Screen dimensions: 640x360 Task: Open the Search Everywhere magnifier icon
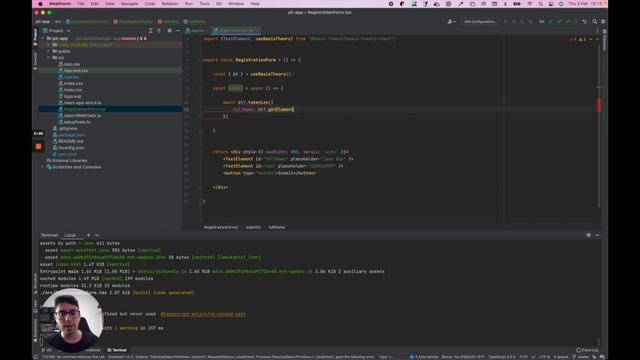tap(595, 22)
